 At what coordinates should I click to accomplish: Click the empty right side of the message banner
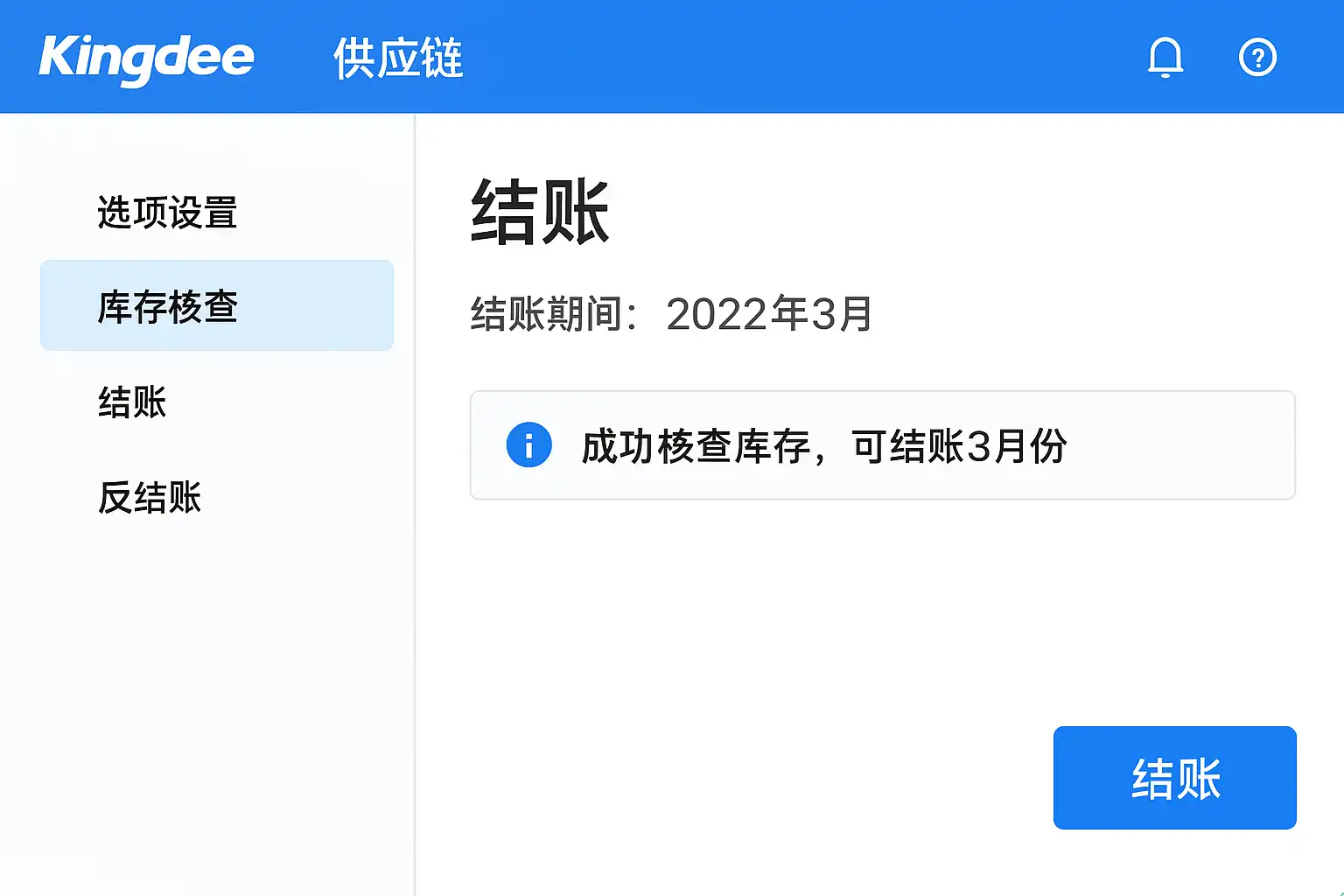tap(1190, 446)
